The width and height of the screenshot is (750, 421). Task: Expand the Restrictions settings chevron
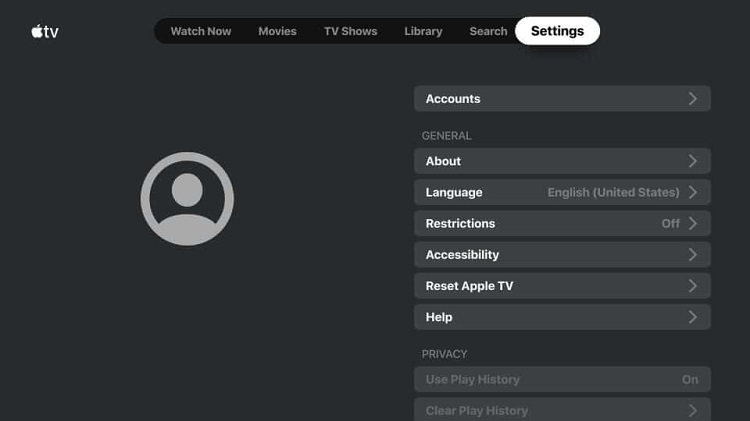693,223
